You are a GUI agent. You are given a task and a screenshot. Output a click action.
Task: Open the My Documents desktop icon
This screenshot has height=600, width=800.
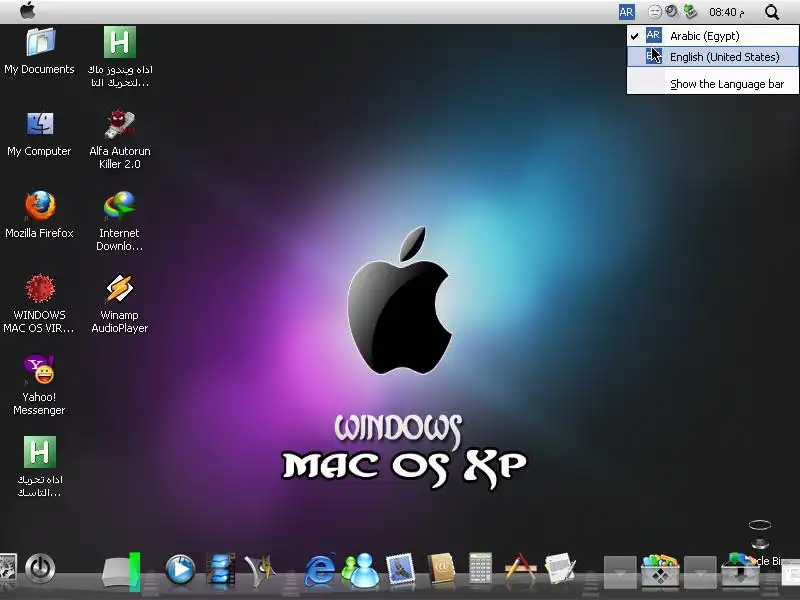(x=39, y=51)
